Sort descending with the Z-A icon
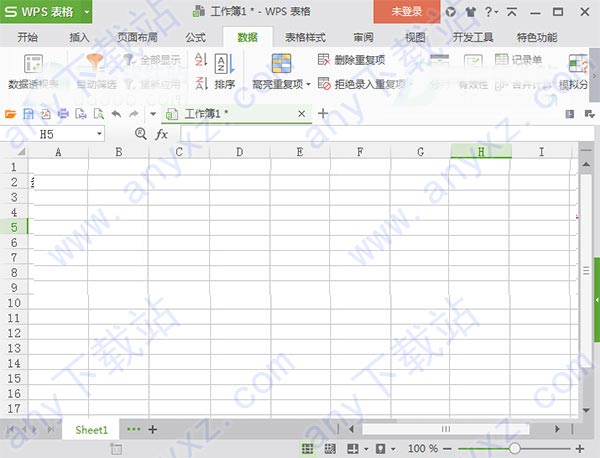The height and width of the screenshot is (458, 600). [201, 83]
